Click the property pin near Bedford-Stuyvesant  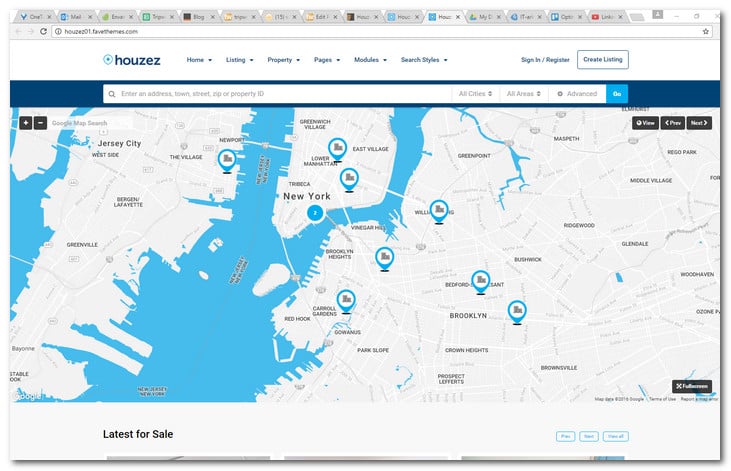click(481, 280)
